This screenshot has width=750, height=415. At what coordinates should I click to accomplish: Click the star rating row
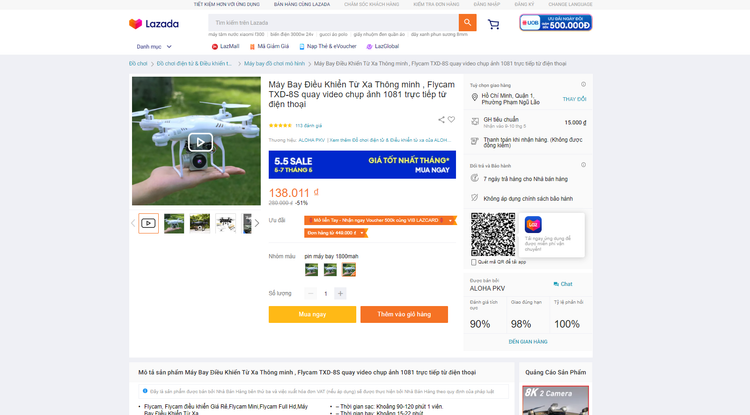[x=280, y=125]
